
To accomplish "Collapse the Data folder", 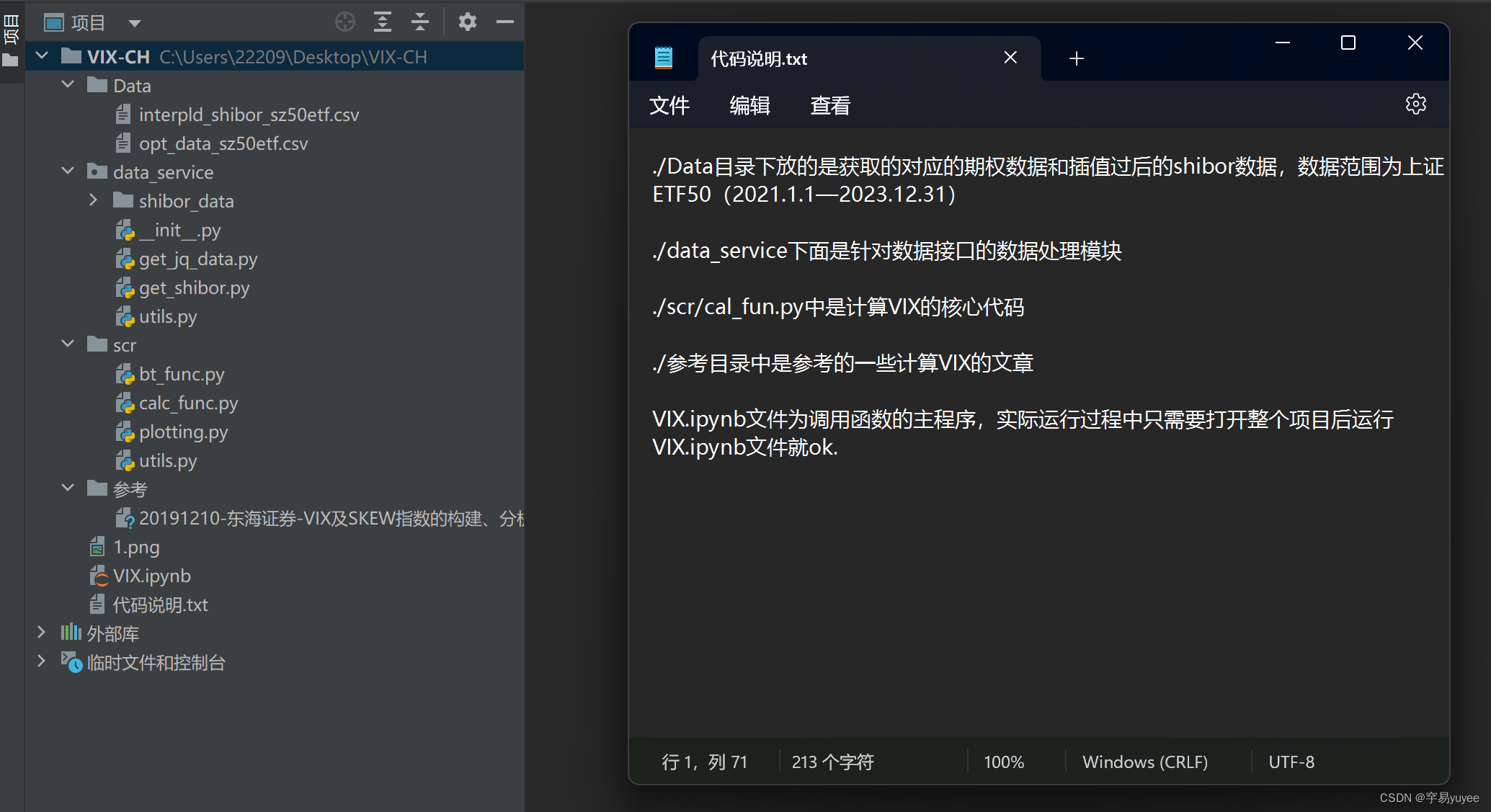I will [68, 85].
